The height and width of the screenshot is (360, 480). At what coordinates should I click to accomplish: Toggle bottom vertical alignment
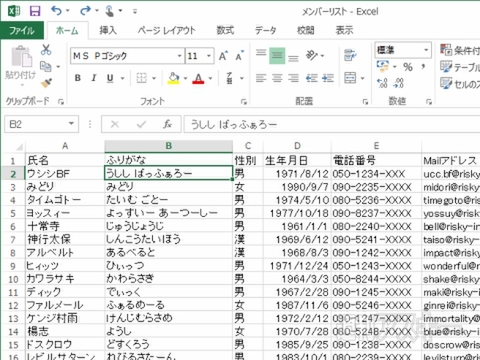tap(293, 57)
